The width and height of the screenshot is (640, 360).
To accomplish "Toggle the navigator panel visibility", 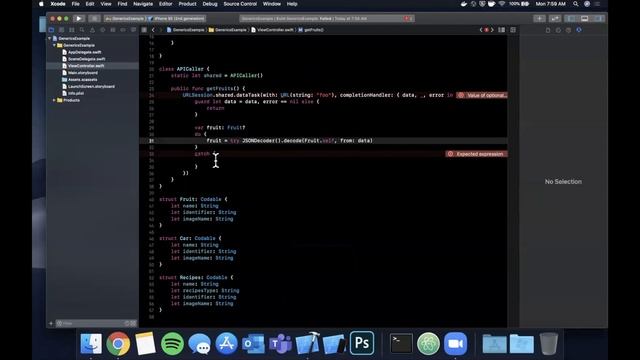I will [571, 18].
